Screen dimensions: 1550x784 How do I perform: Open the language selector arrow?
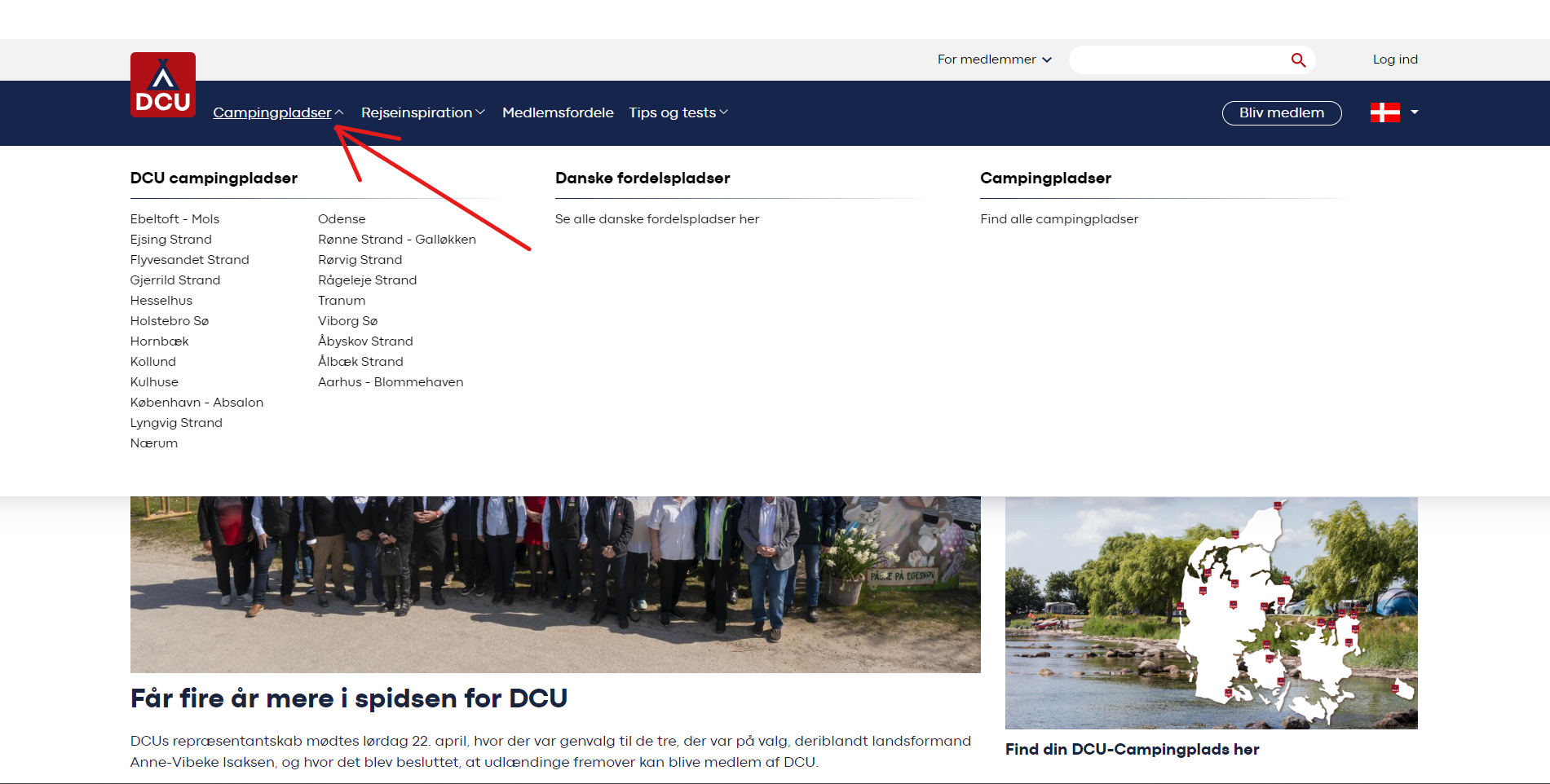coord(1415,112)
